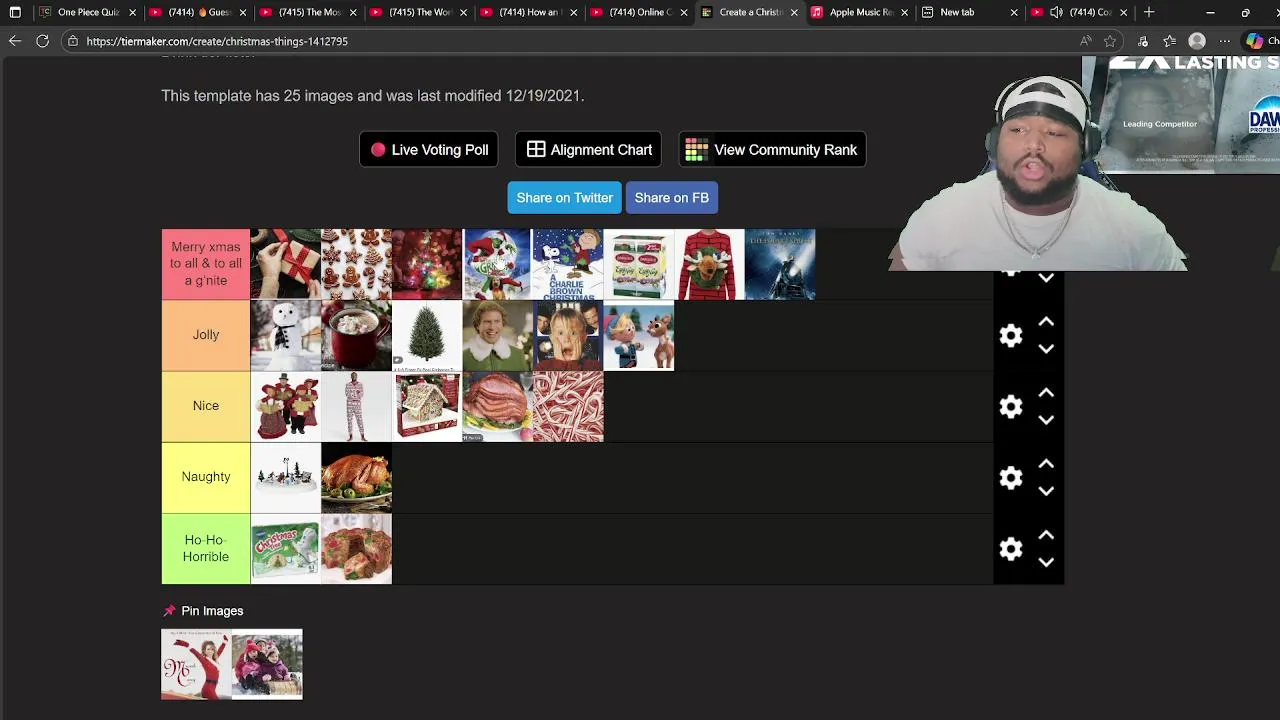
Task: Move Ho-Ho-Horrible tier up
Action: (x=1046, y=535)
